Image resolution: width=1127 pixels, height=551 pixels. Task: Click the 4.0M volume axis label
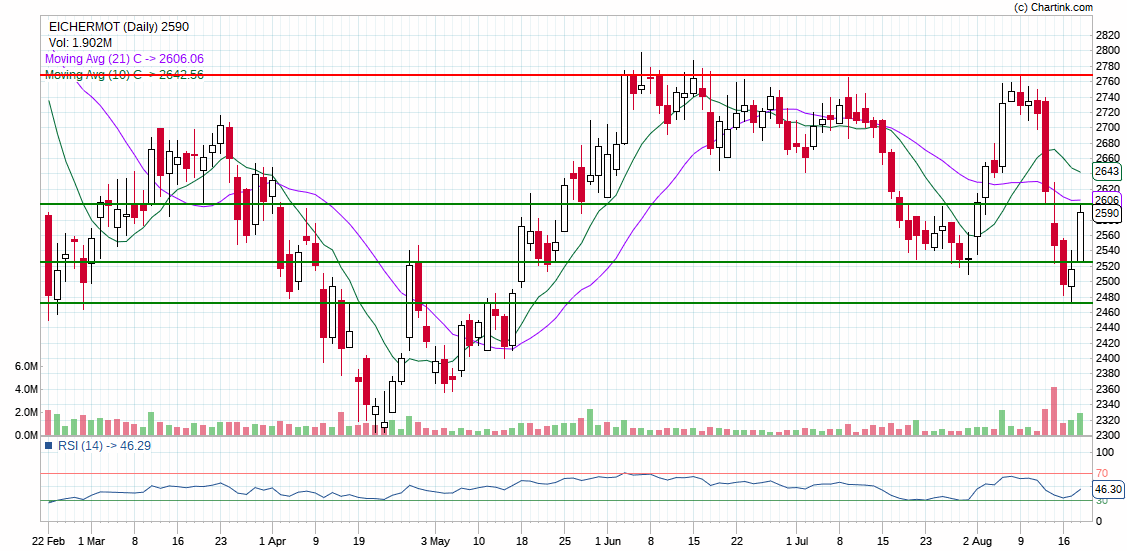[x=26, y=389]
